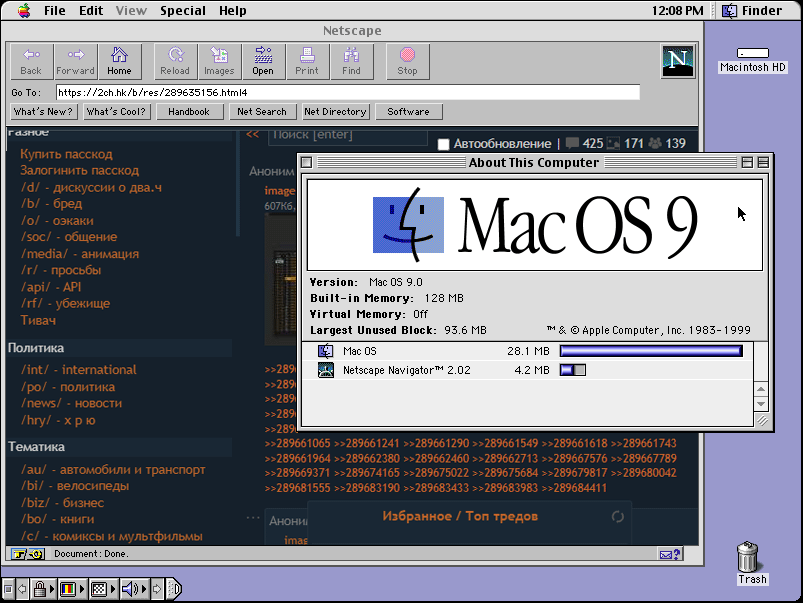Click the Net Search button

(x=262, y=112)
